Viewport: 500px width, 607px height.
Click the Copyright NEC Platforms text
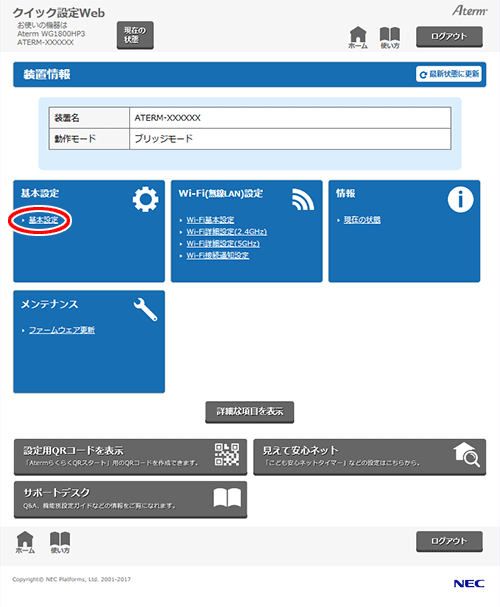click(x=72, y=580)
